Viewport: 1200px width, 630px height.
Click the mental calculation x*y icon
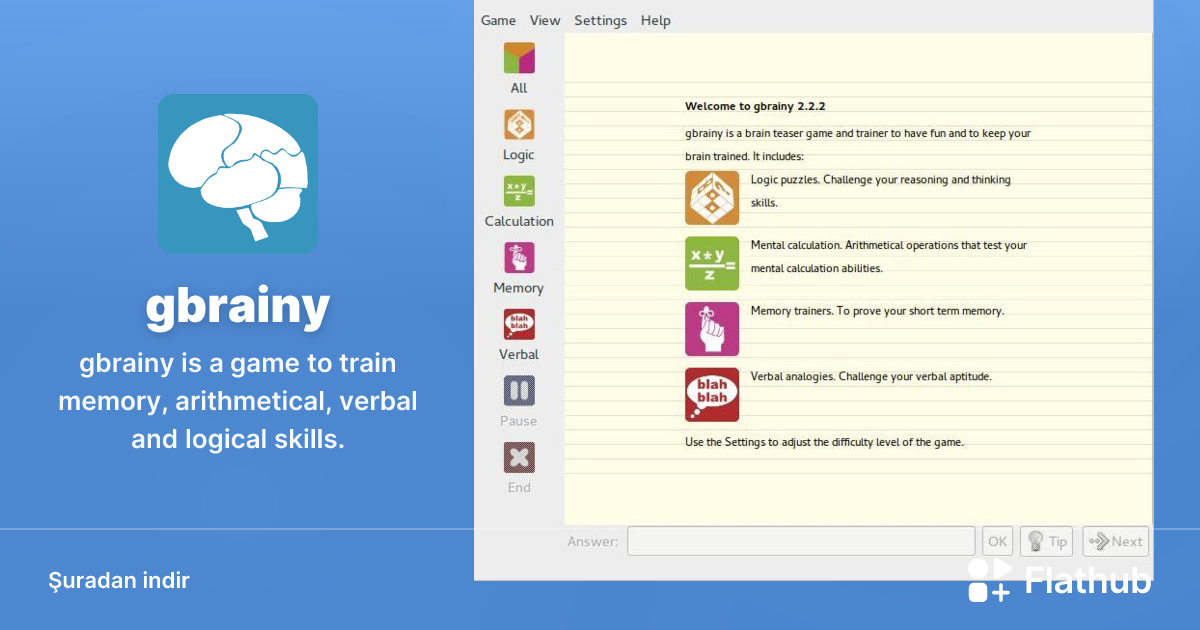point(712,263)
